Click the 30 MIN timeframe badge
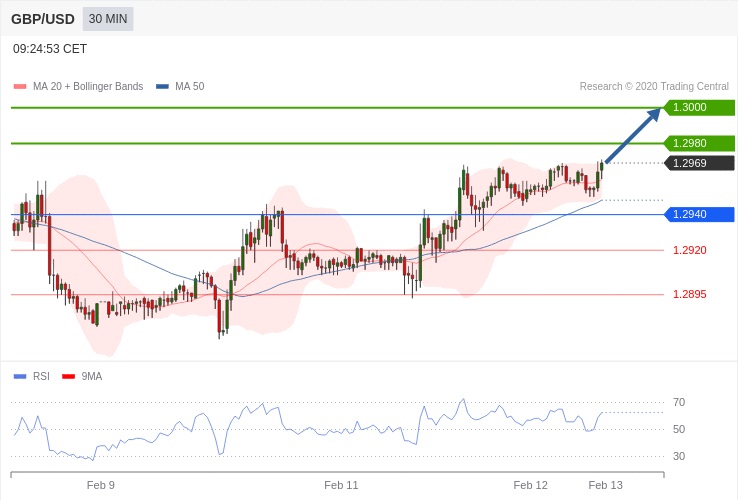Image resolution: width=738 pixels, height=500 pixels. pos(108,19)
